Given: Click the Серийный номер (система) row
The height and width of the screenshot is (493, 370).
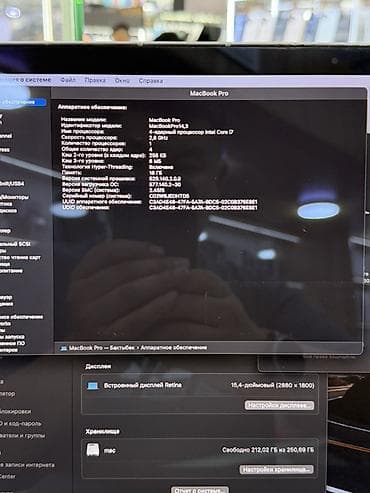Looking at the screenshot, I should pos(126,196).
